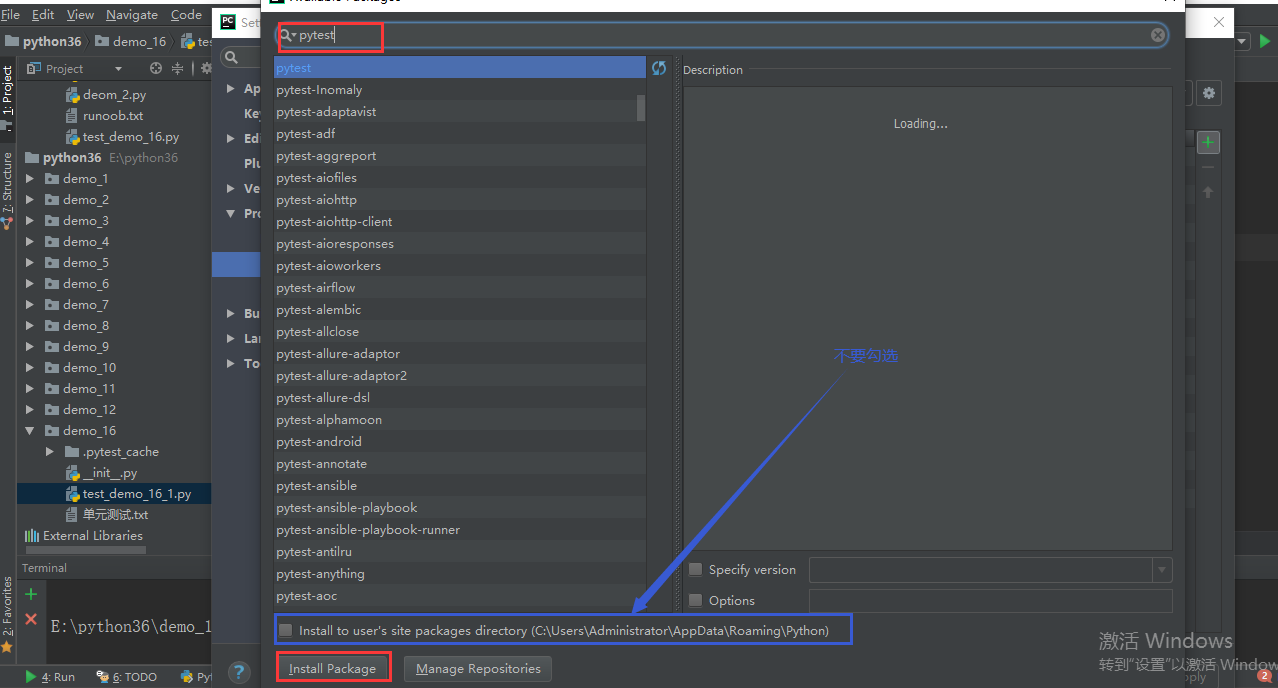Viewport: 1278px width, 688px height.
Task: Clear the pytest search field
Action: point(1157,35)
